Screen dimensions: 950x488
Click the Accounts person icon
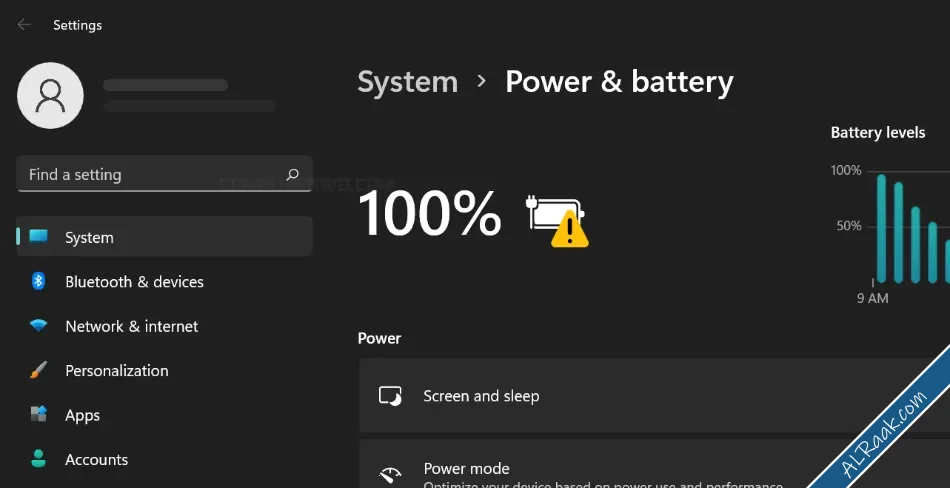point(38,459)
